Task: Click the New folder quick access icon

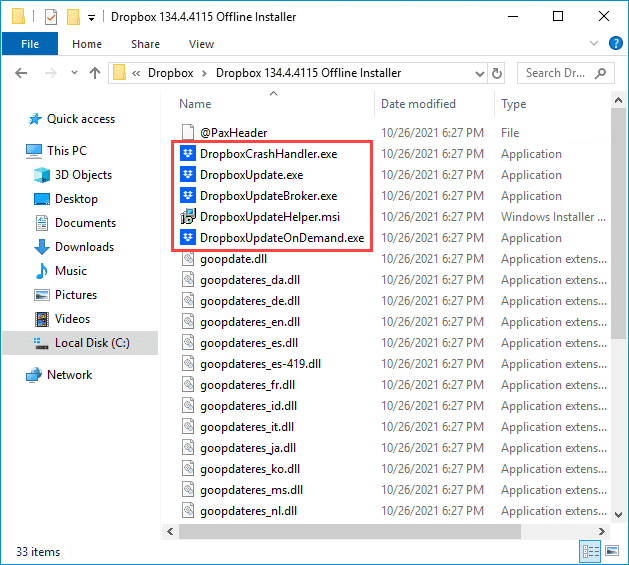Action: pos(73,17)
